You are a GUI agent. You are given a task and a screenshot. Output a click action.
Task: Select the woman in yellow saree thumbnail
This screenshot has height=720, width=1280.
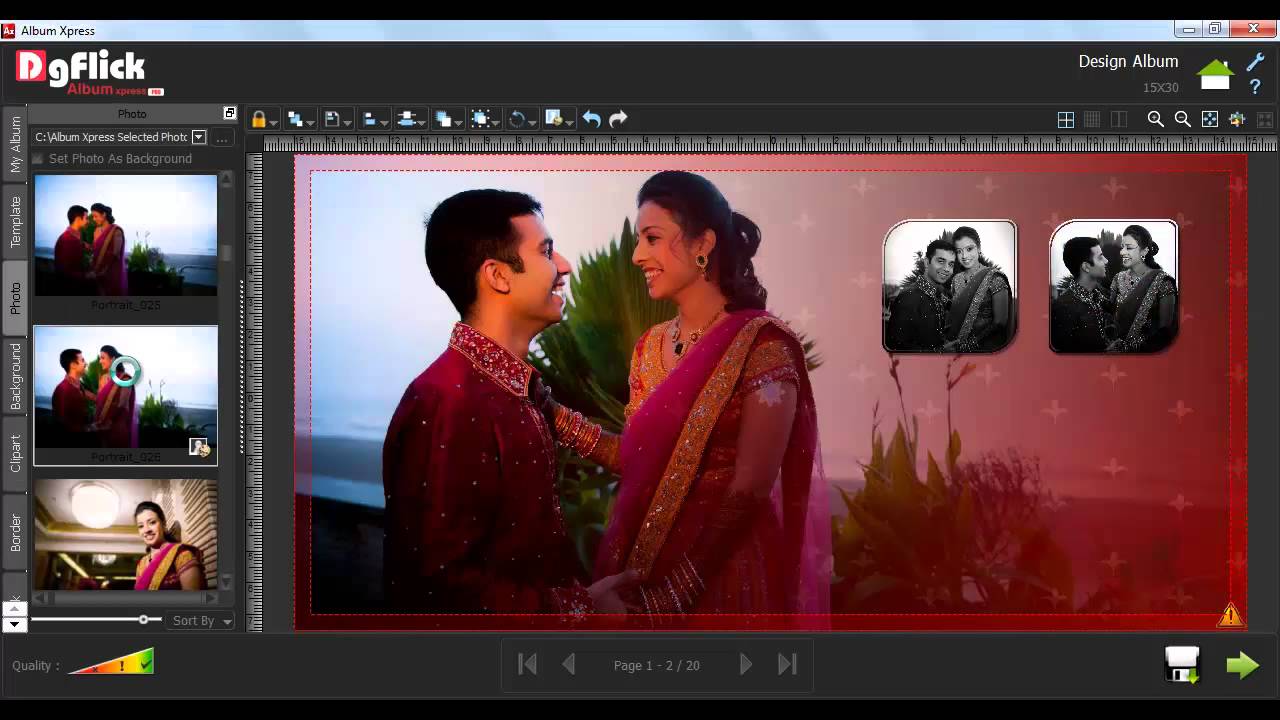click(x=126, y=534)
